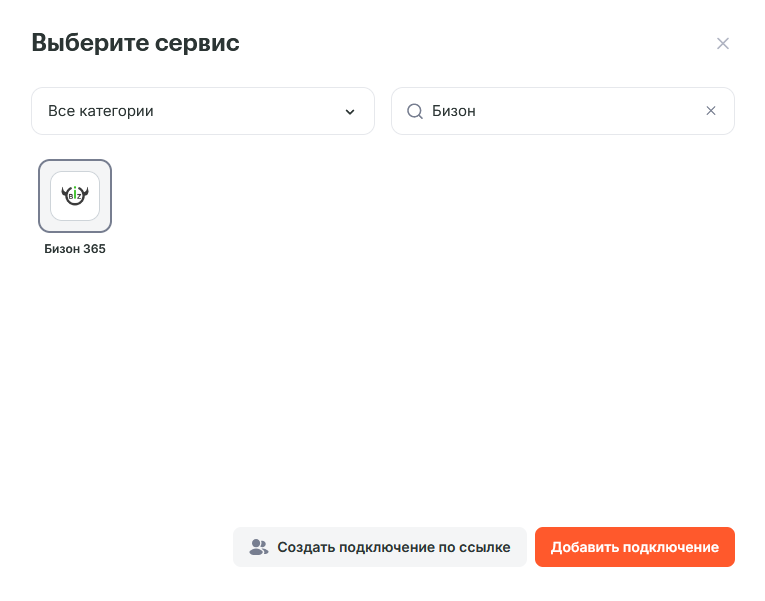Viewport: 765px width, 601px height.
Task: Open the Все категории dropdown
Action: tap(202, 111)
